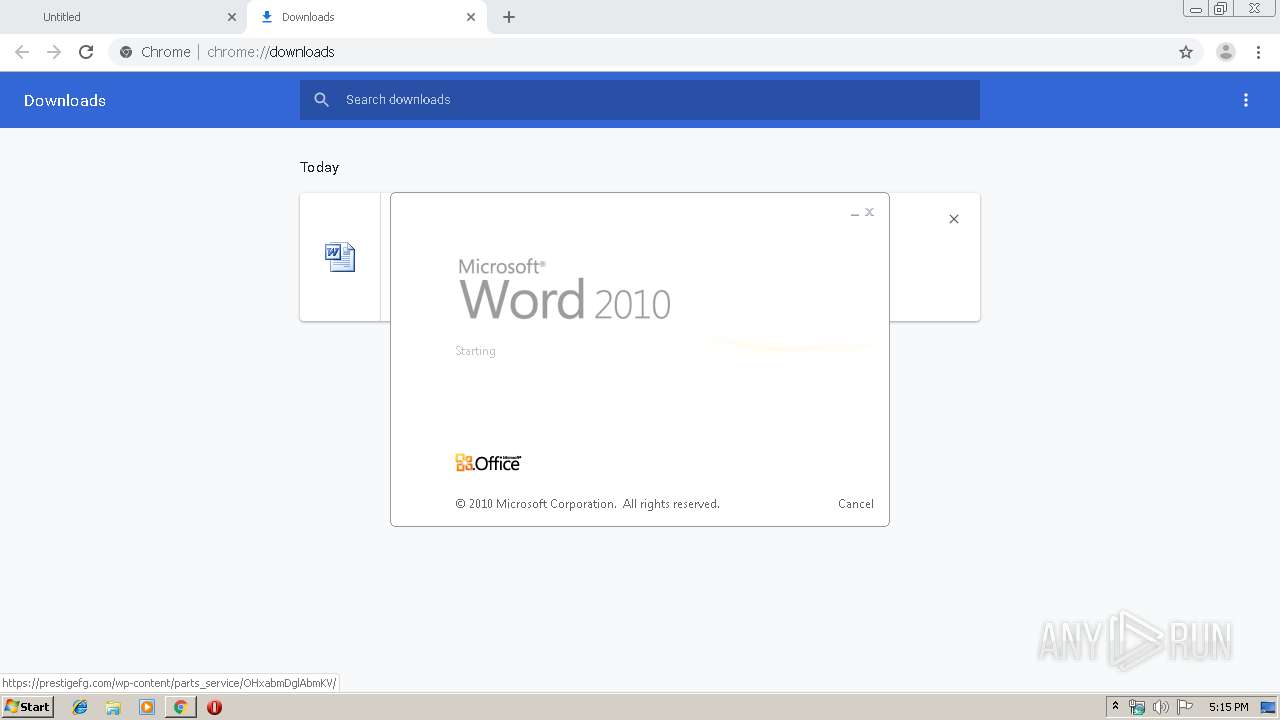This screenshot has height=720, width=1280.
Task: Open Chrome profile avatar
Action: coord(1226,52)
